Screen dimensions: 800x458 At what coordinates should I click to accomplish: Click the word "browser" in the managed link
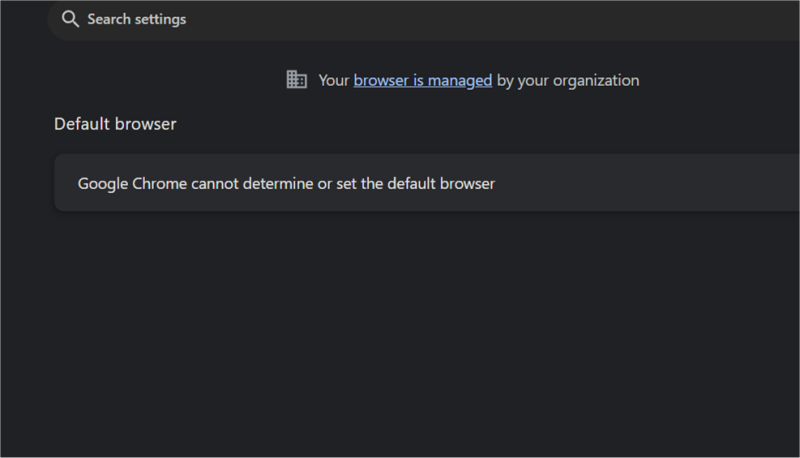(382, 80)
